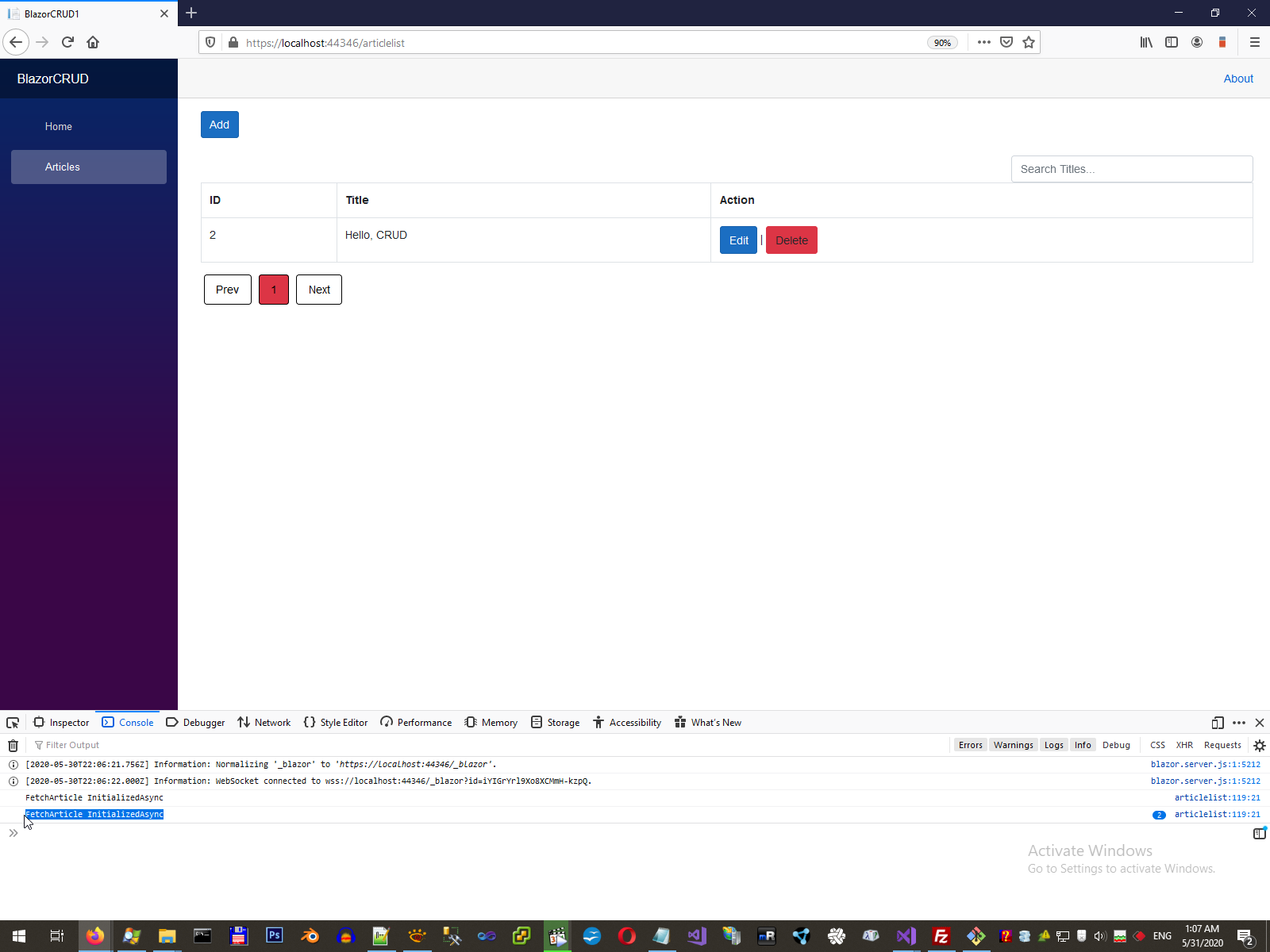The image size is (1270, 952).
Task: Click the Add article button
Action: coord(220,125)
